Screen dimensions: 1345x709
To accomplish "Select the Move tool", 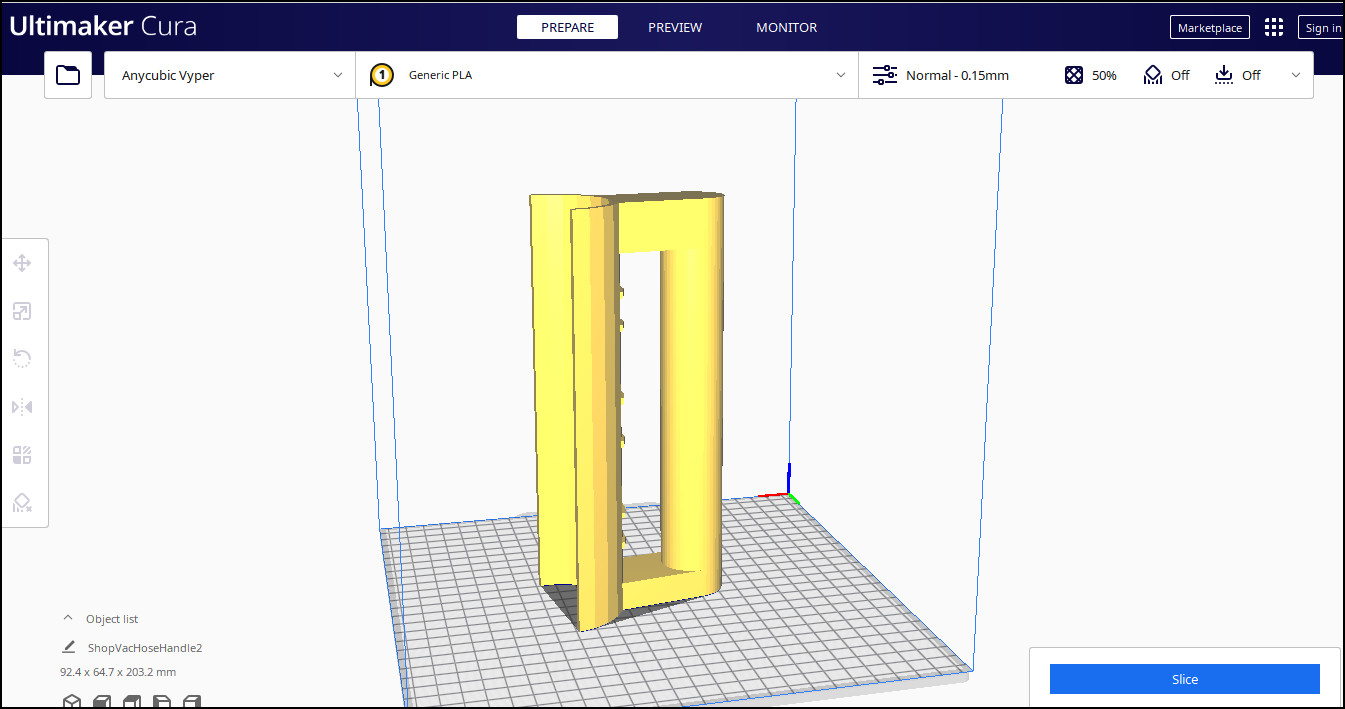I will pyautogui.click(x=22, y=263).
